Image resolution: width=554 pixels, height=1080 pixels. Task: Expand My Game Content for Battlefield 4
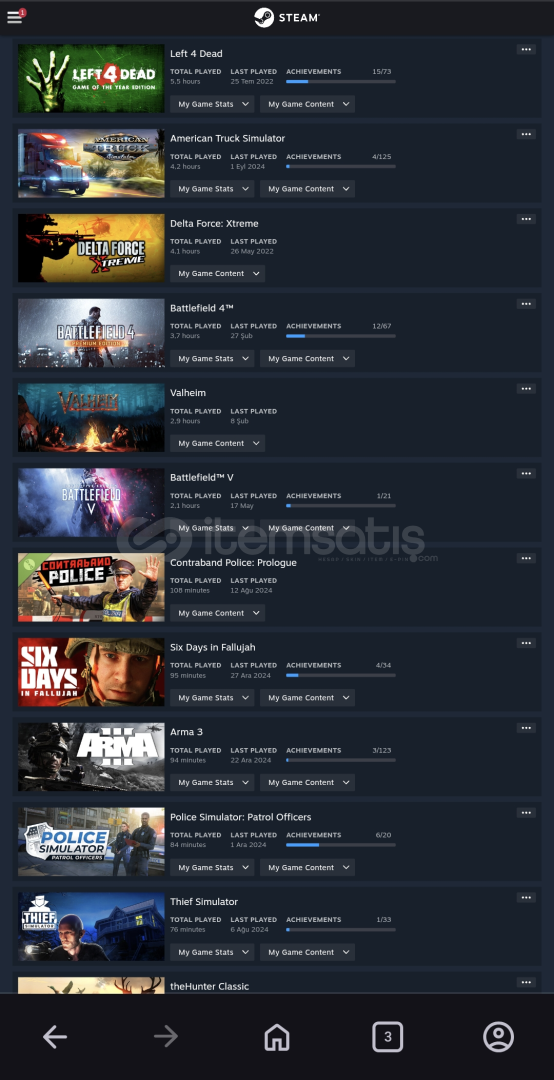click(307, 358)
